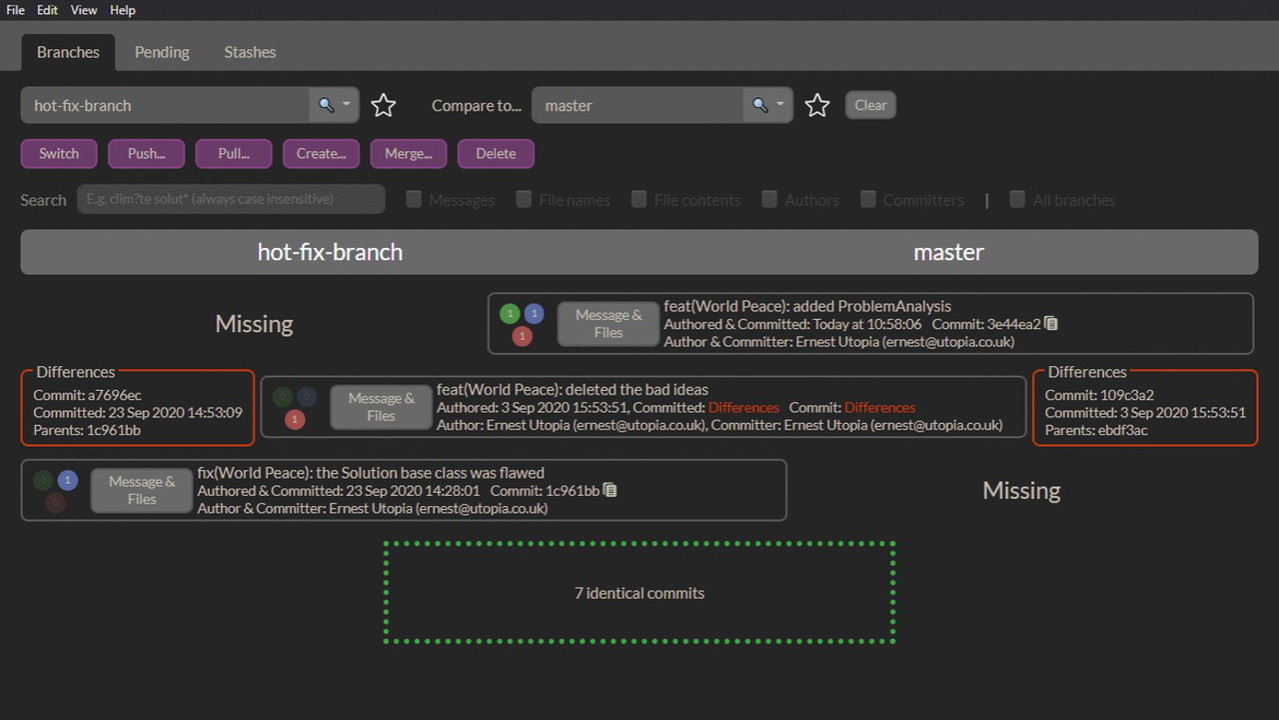
Task: Click the star icon next to master
Action: 817,105
